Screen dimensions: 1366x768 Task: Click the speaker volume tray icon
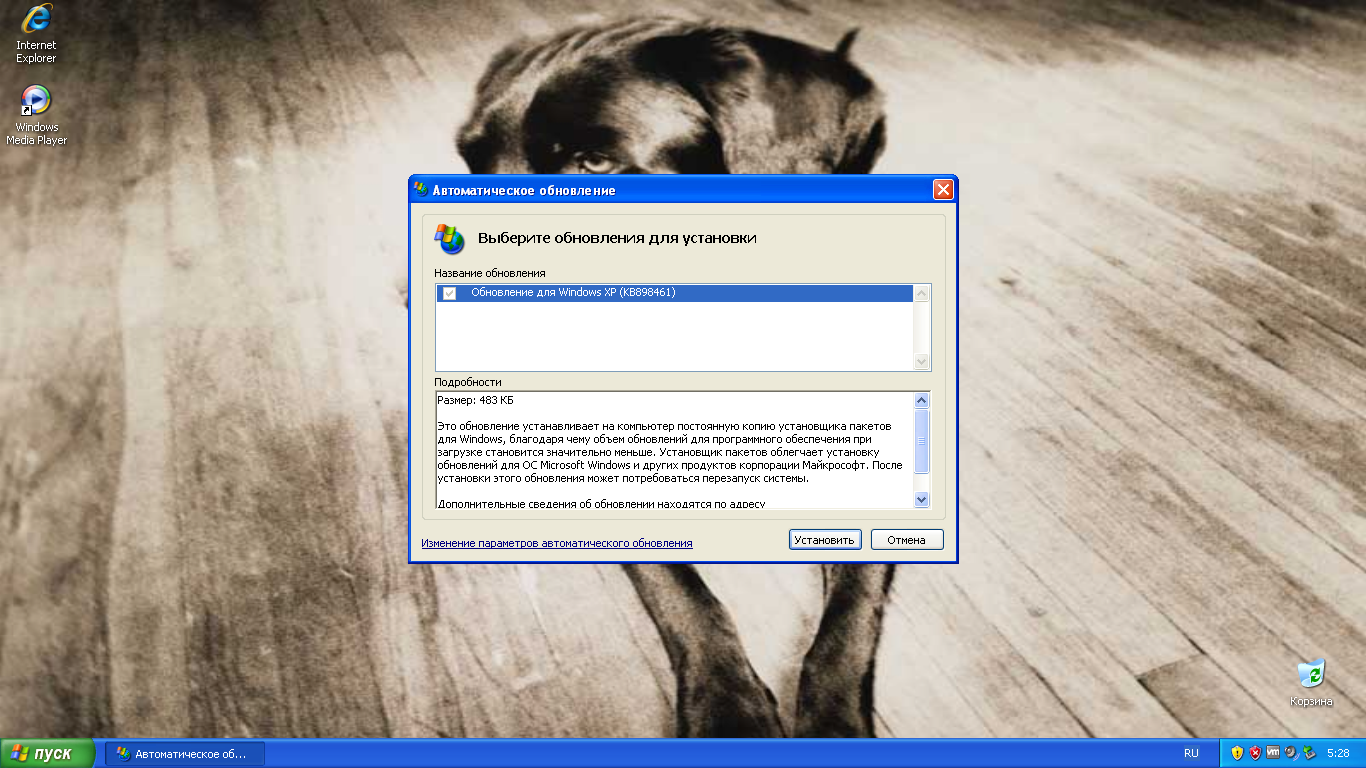point(1291,753)
